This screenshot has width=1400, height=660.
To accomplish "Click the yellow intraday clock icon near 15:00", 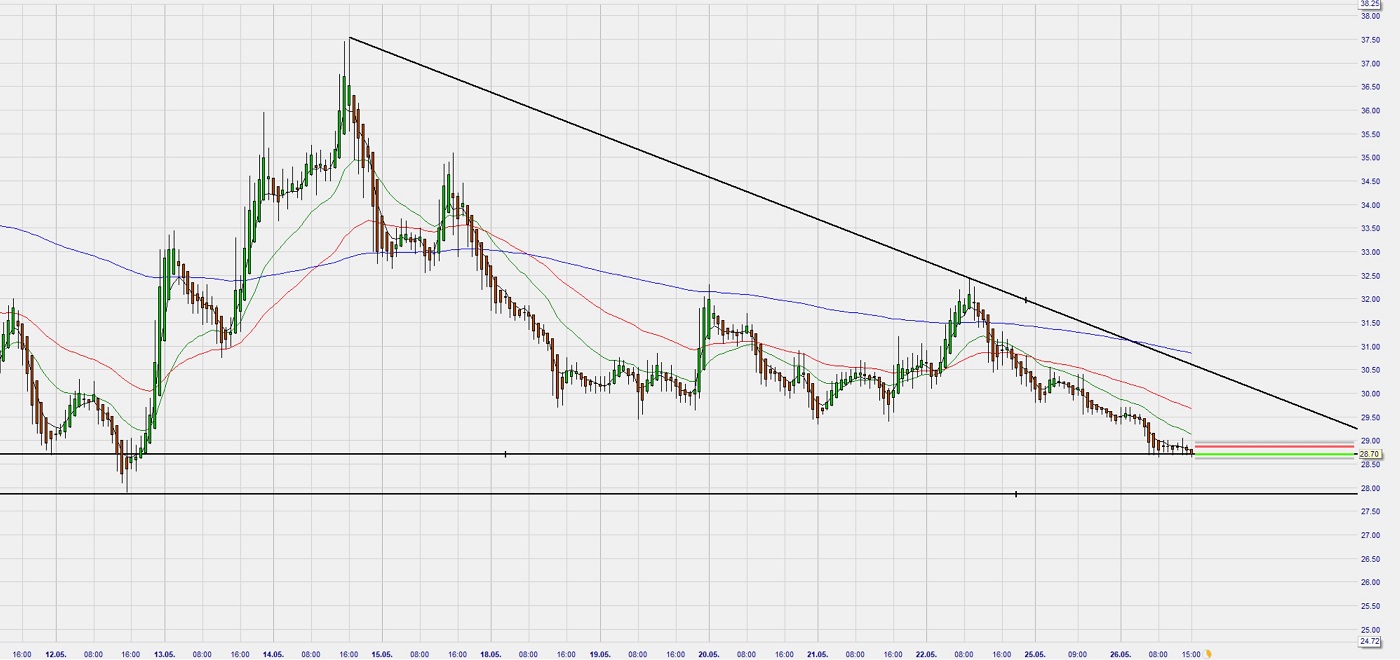I will tap(1207, 653).
